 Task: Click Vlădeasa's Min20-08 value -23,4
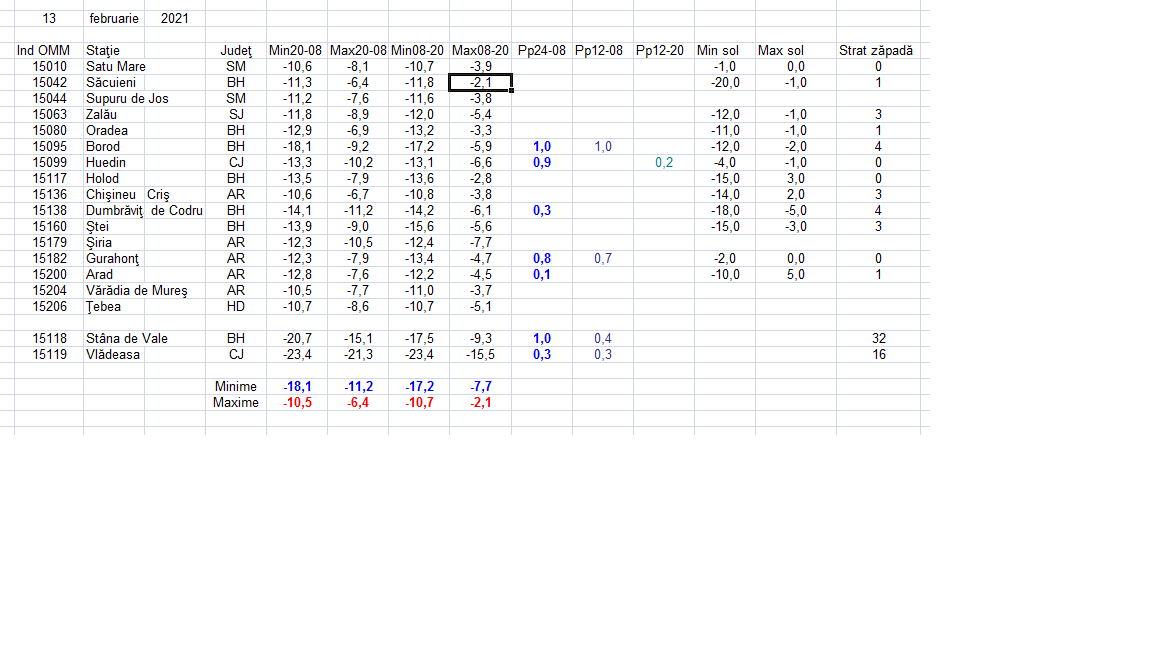coord(298,355)
